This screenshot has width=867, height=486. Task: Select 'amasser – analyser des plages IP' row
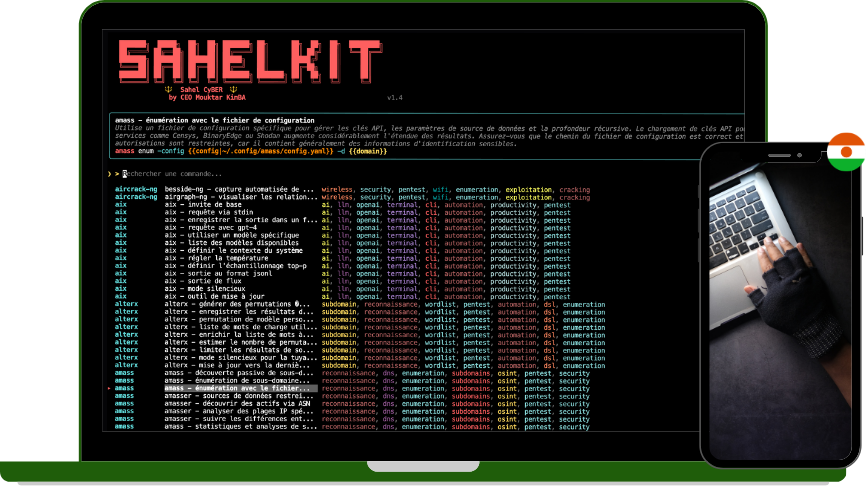[x=352, y=411]
